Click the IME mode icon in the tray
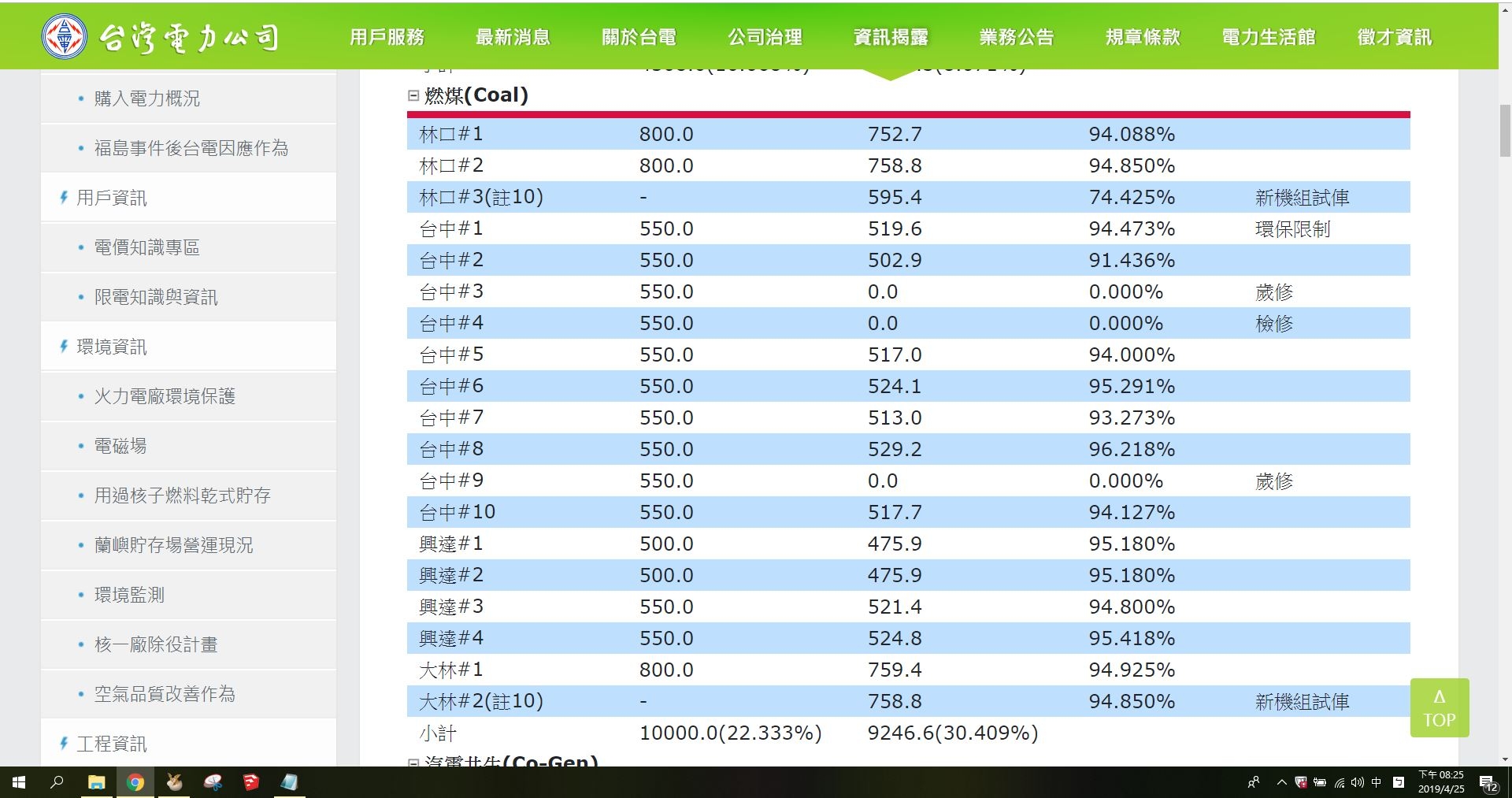The height and width of the screenshot is (798, 1512). pyautogui.click(x=1399, y=782)
